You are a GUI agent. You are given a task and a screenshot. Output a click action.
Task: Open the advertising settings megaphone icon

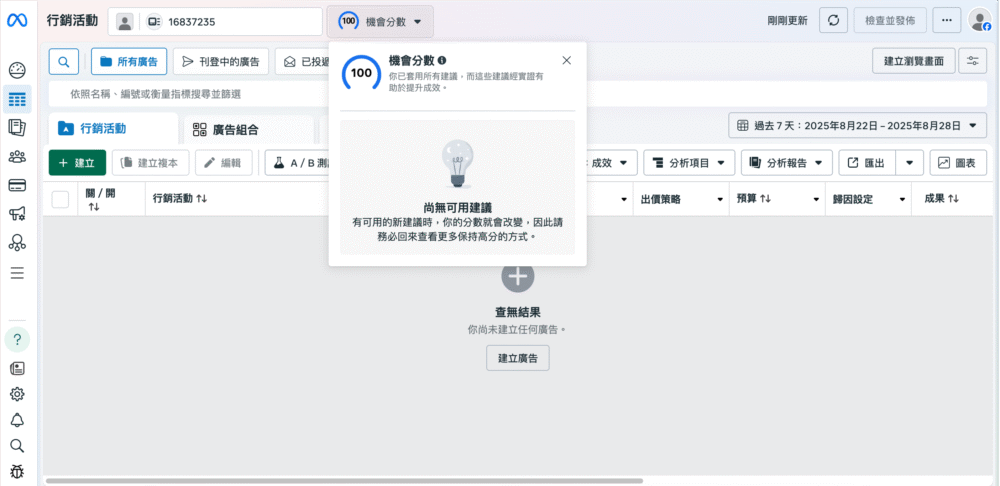[x=17, y=214]
